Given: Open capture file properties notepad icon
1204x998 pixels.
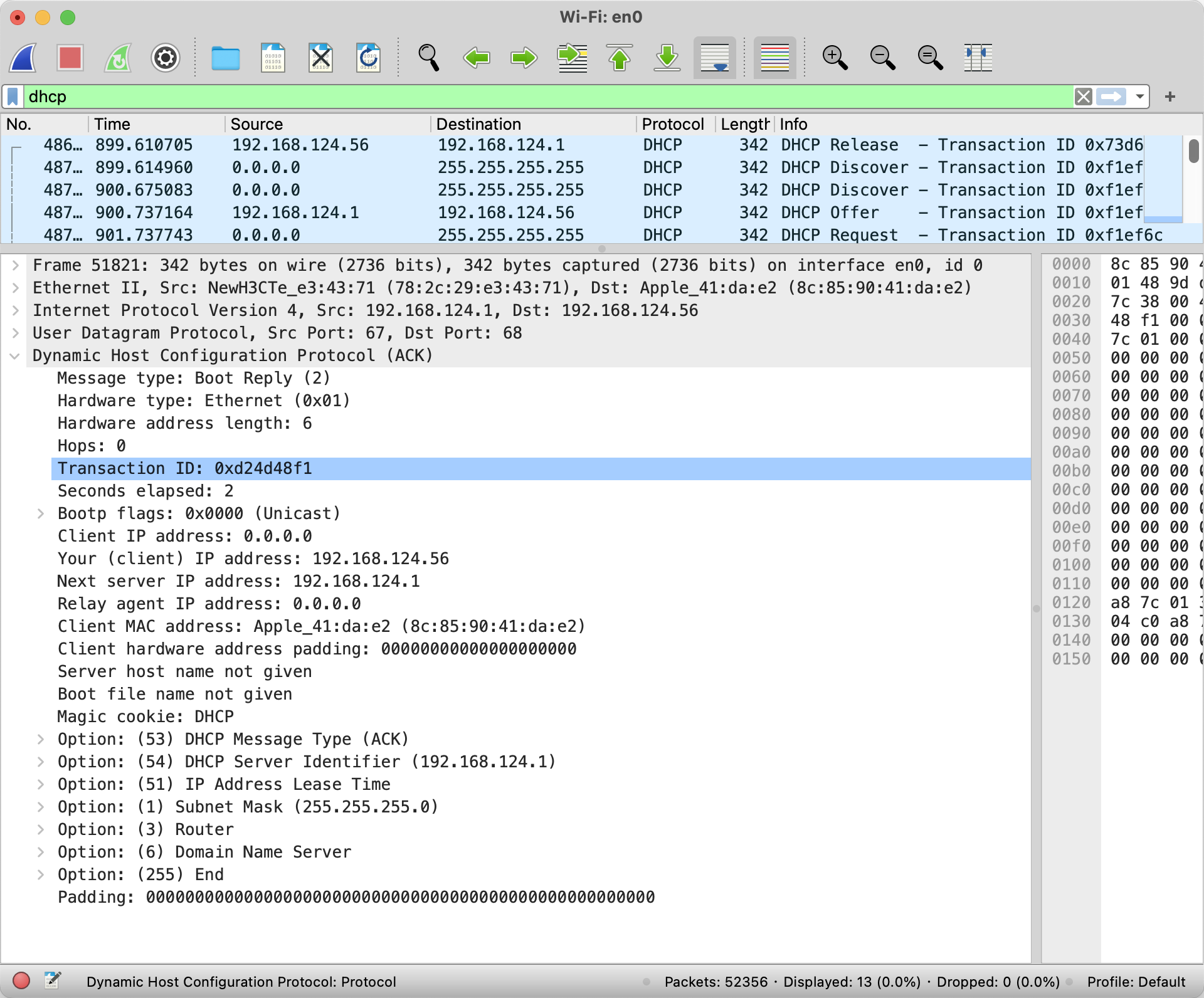Looking at the screenshot, I should (x=53, y=981).
